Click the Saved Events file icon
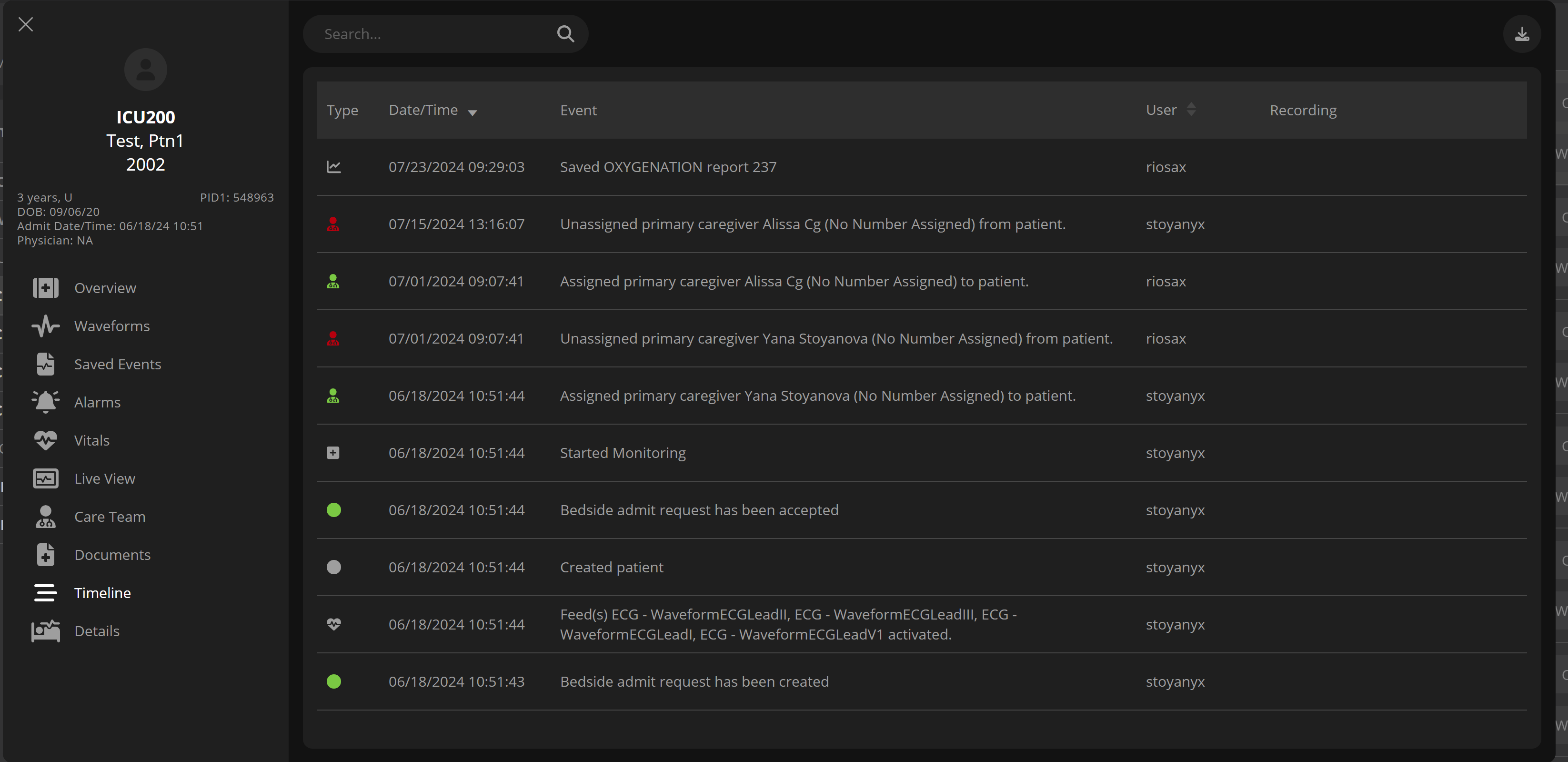 click(x=46, y=364)
